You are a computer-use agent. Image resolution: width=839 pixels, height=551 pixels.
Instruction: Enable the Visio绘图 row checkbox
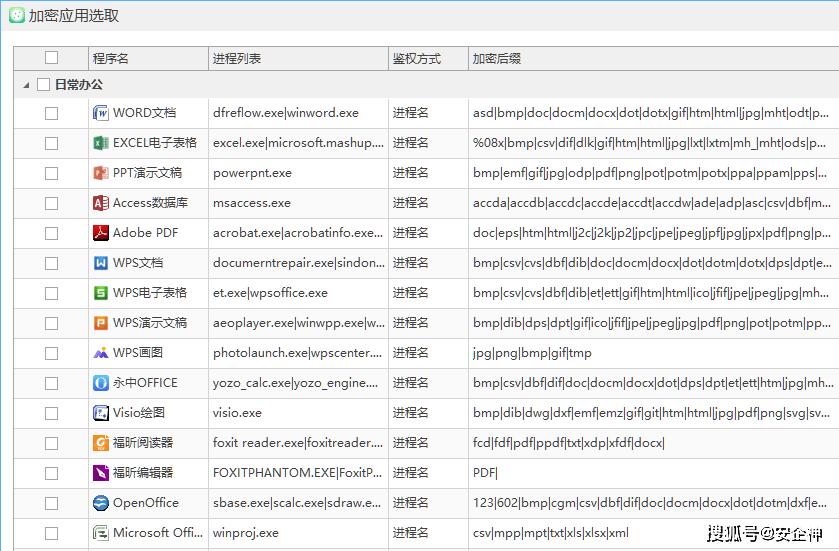click(x=52, y=413)
